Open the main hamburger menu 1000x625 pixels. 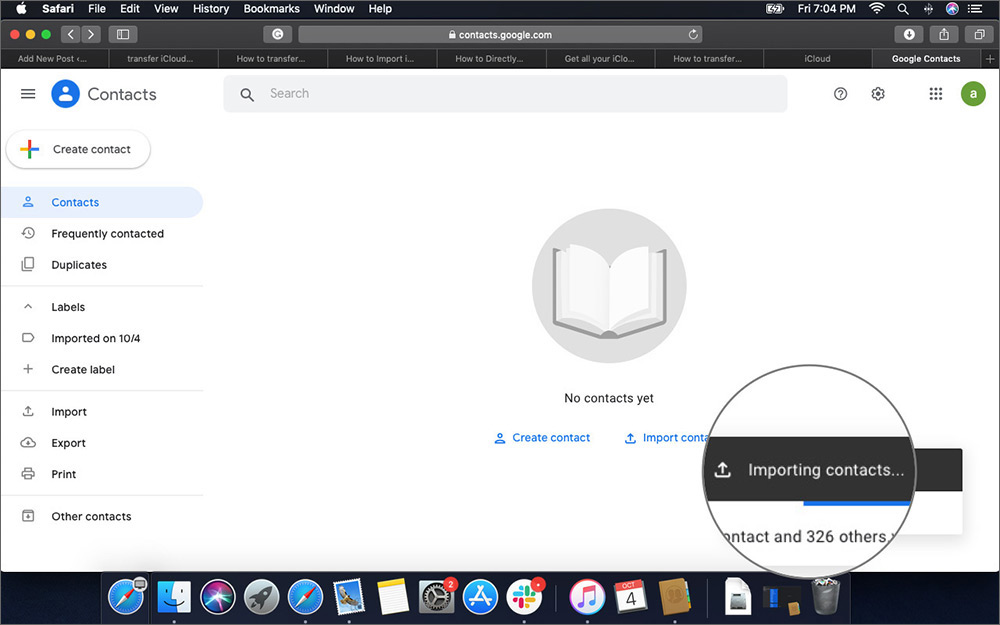click(x=27, y=93)
